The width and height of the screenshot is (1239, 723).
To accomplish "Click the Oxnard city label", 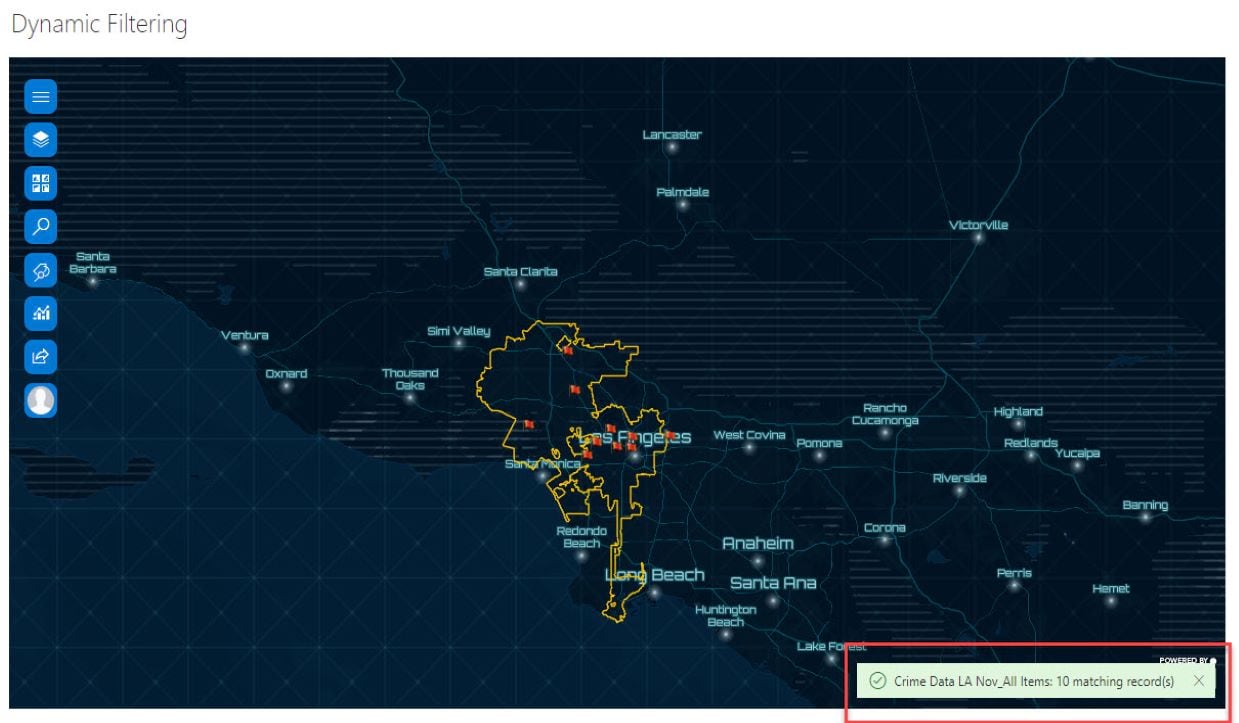I will point(286,374).
